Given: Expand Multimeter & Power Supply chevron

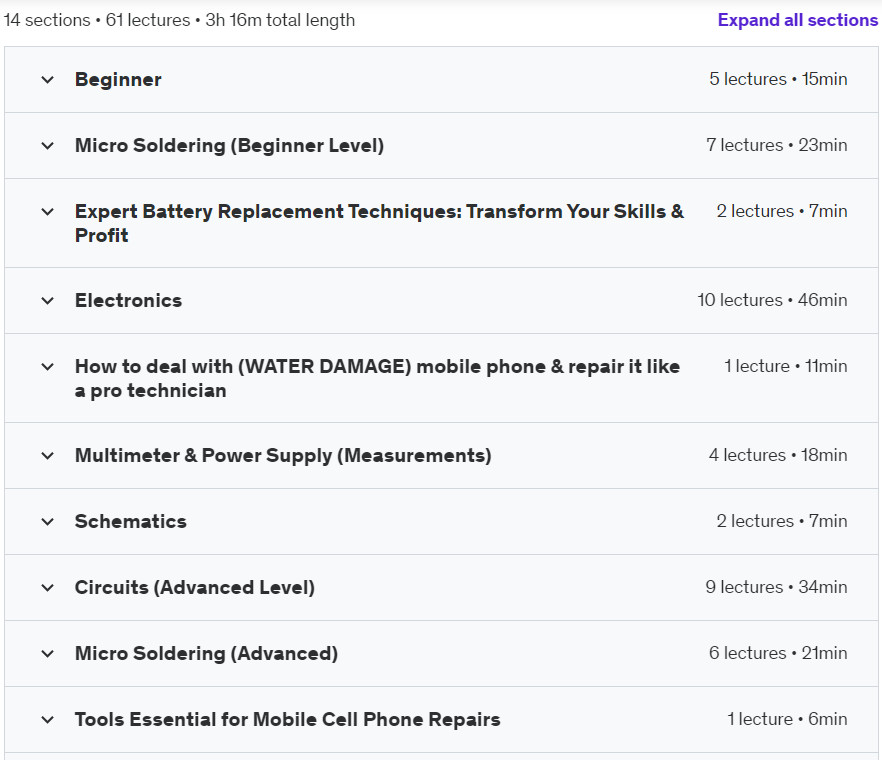Looking at the screenshot, I should click(48, 456).
